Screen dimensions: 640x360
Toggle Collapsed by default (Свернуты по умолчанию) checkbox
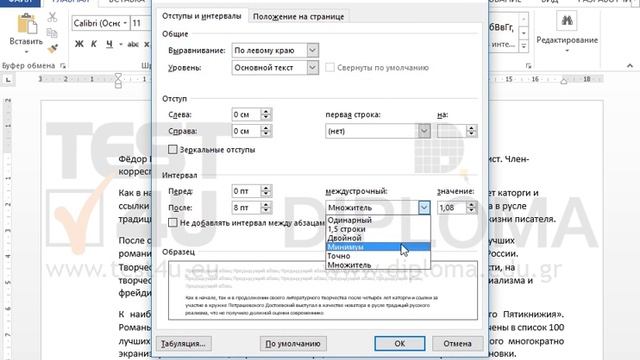(330, 67)
